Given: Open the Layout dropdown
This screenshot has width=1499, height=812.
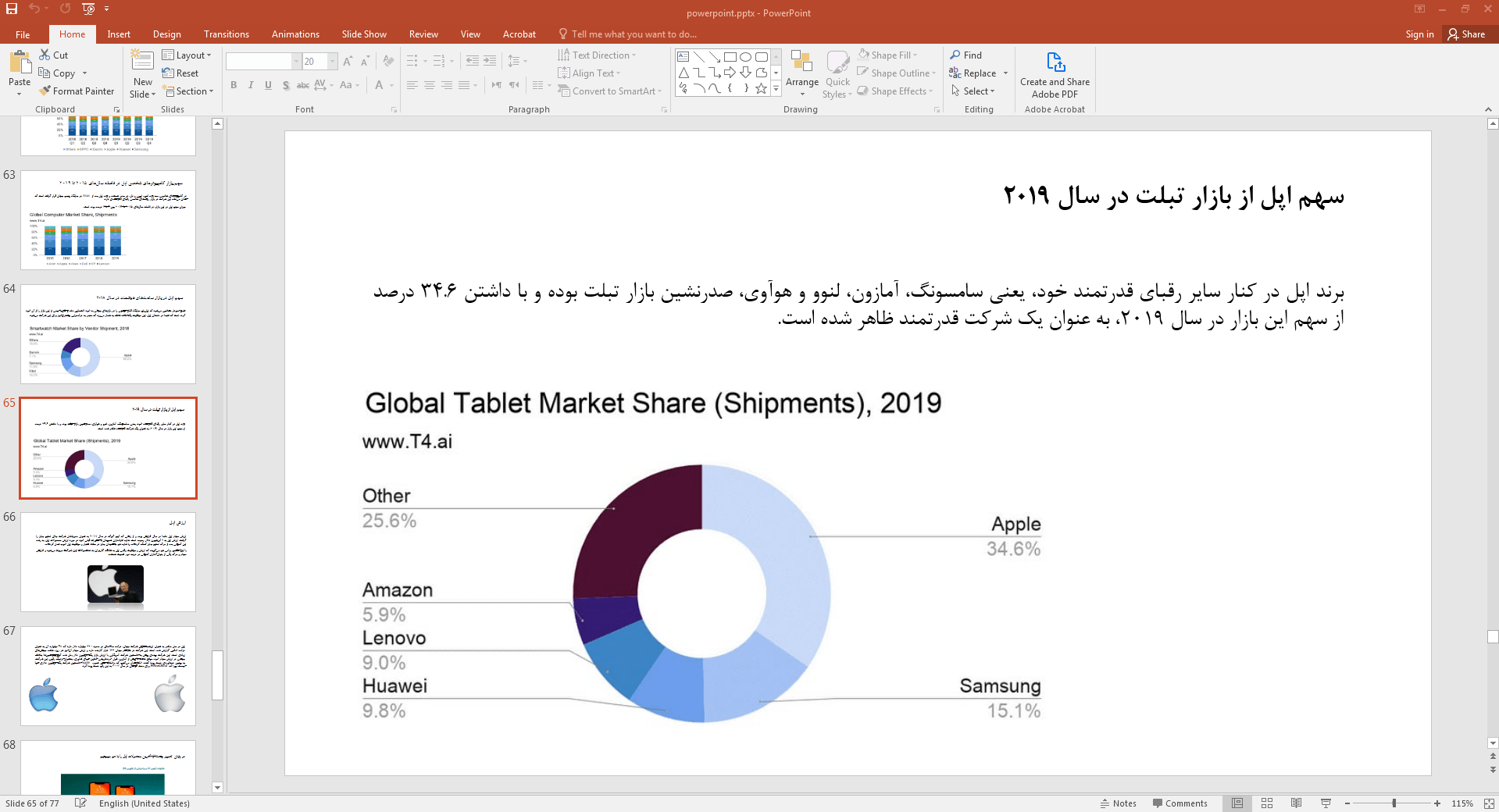Looking at the screenshot, I should coord(187,55).
